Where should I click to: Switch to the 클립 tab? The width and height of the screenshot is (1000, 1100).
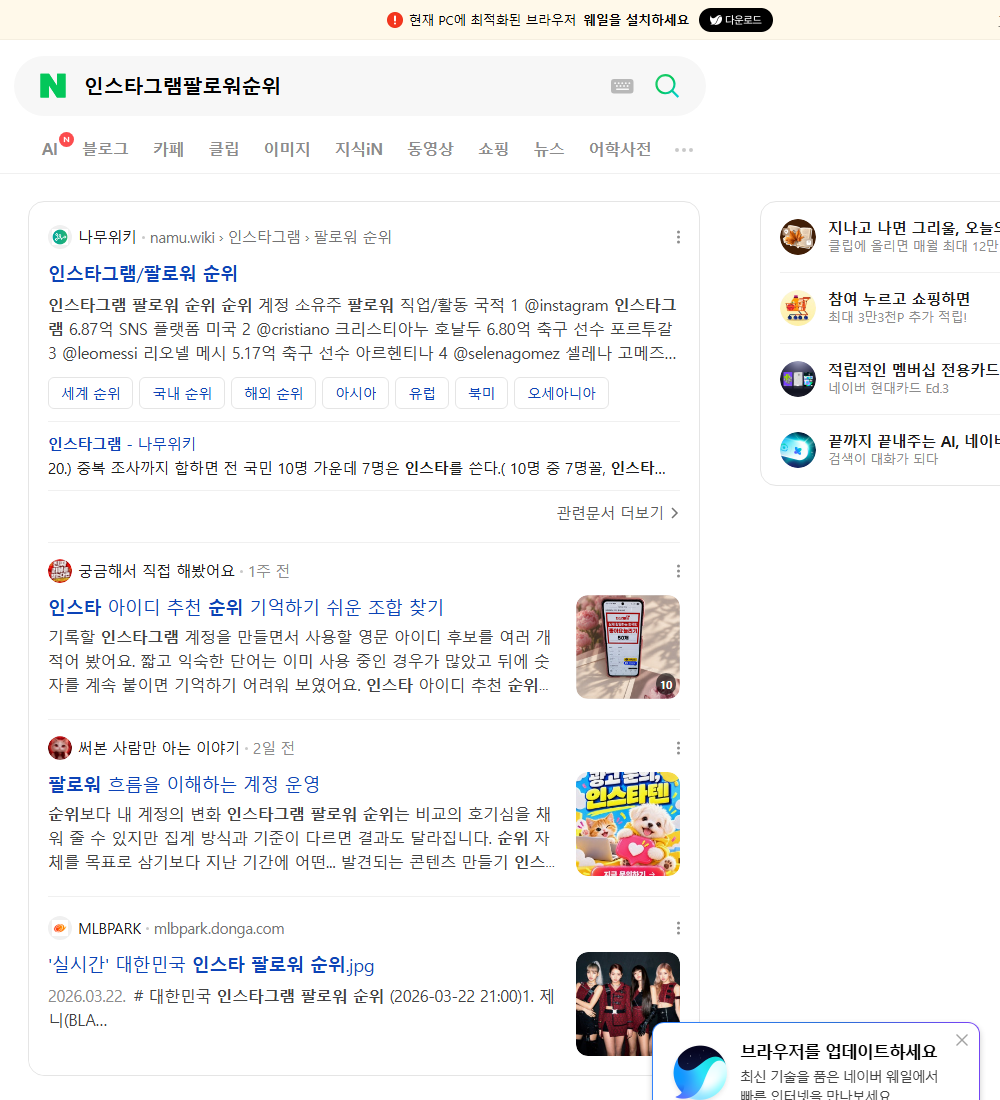224,149
